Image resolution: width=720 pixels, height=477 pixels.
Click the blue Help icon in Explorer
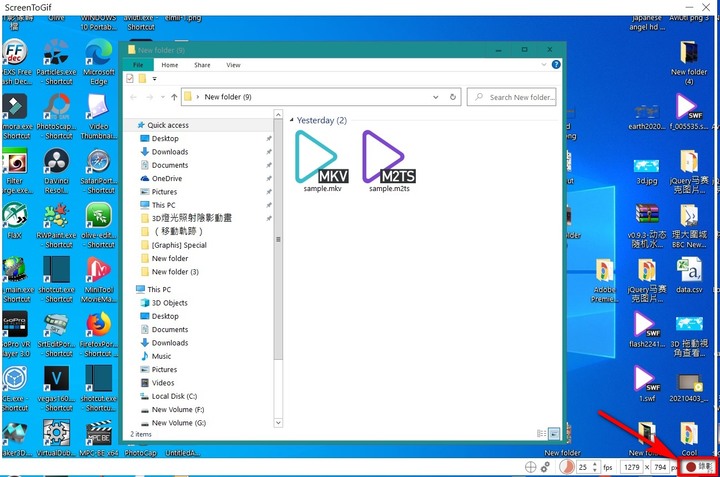pyautogui.click(x=556, y=64)
